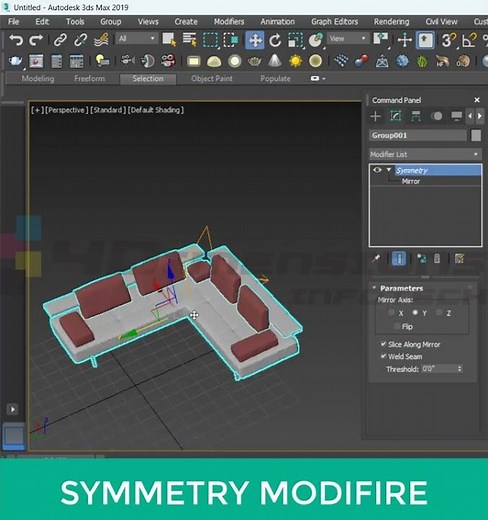Choose the Select Object tool
Screen dimensions: 488x520
[169, 40]
